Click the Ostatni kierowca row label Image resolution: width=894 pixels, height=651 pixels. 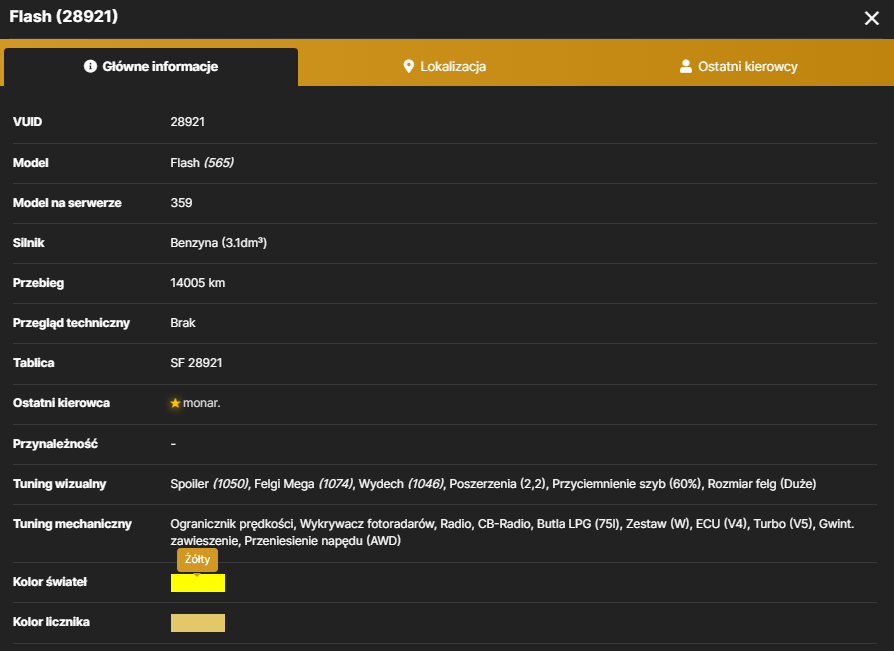point(61,403)
